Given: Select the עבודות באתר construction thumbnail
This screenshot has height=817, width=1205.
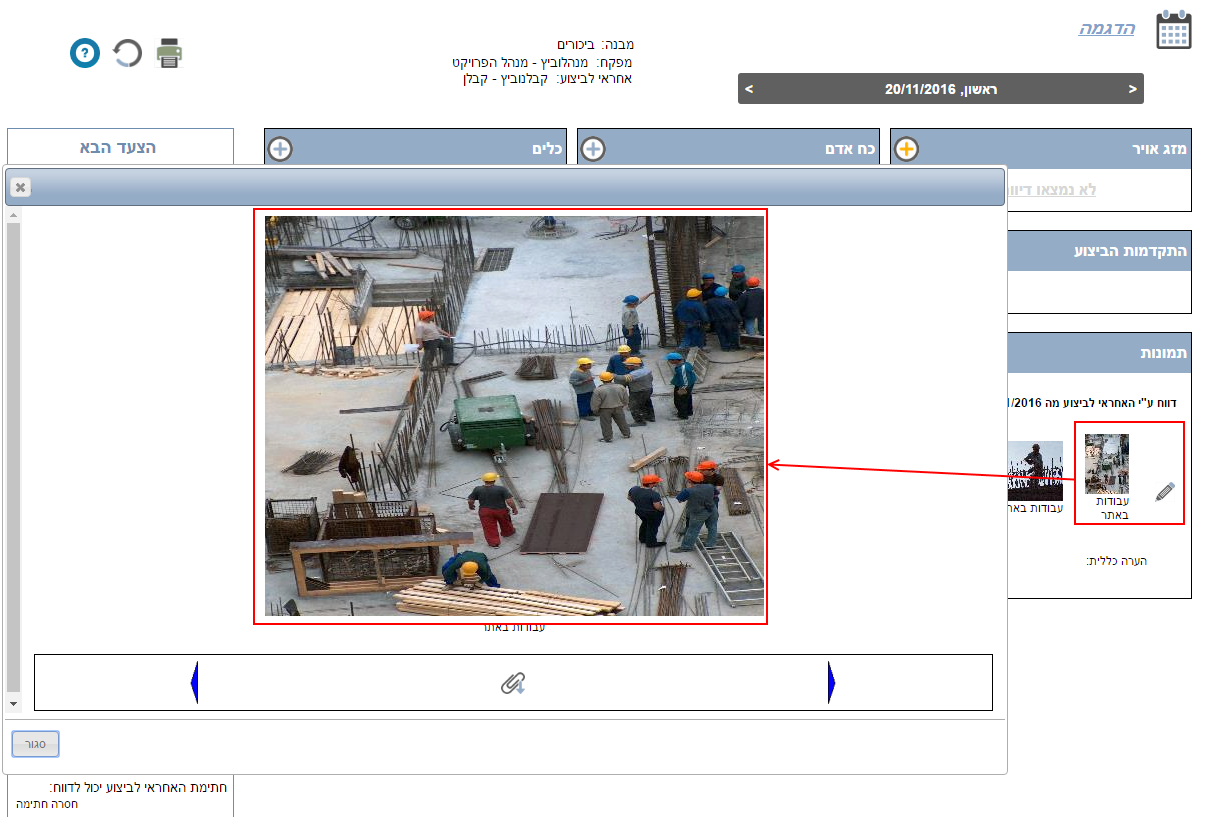Looking at the screenshot, I should pos(1107,464).
